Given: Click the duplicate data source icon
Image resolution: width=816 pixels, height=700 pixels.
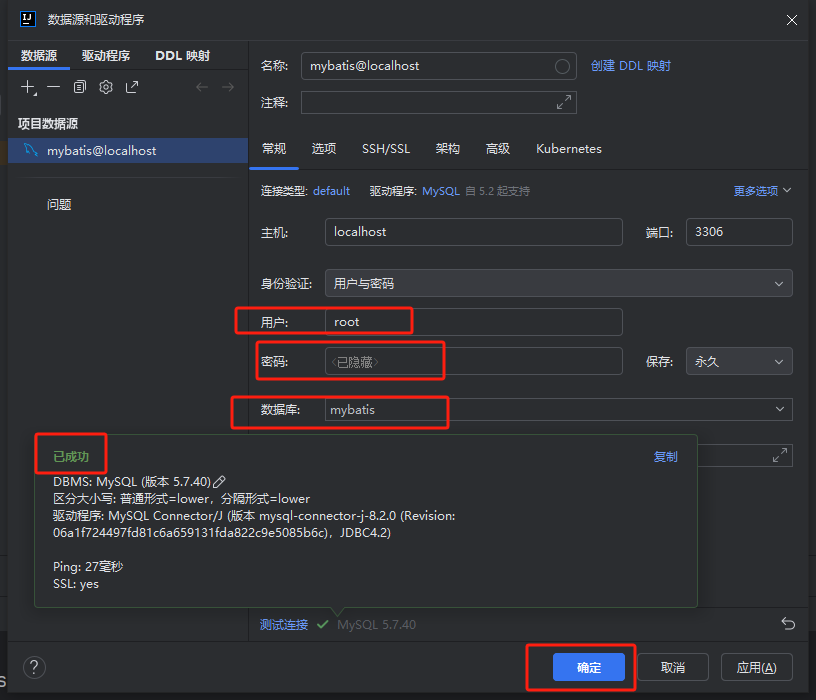Looking at the screenshot, I should click(x=80, y=87).
